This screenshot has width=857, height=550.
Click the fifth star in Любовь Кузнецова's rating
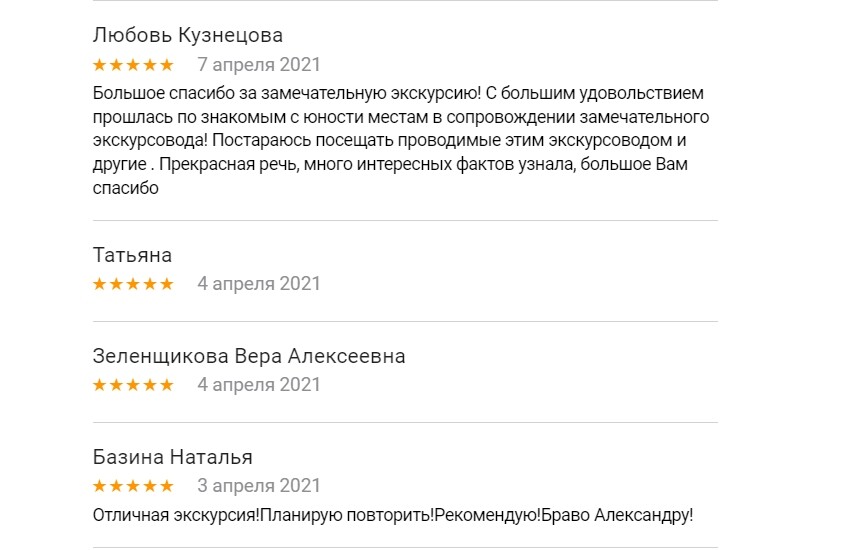click(166, 65)
